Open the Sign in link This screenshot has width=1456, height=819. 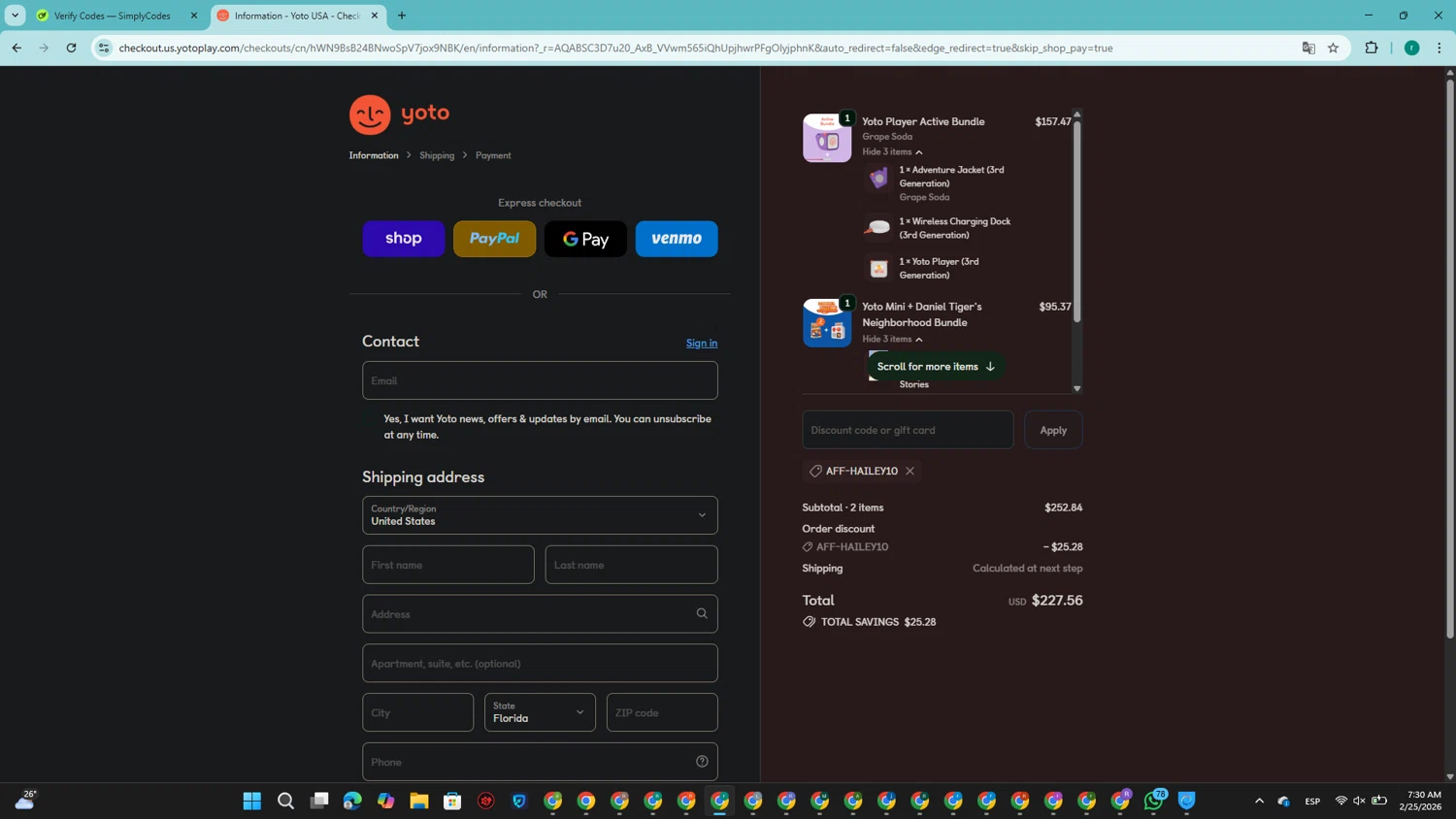[702, 343]
